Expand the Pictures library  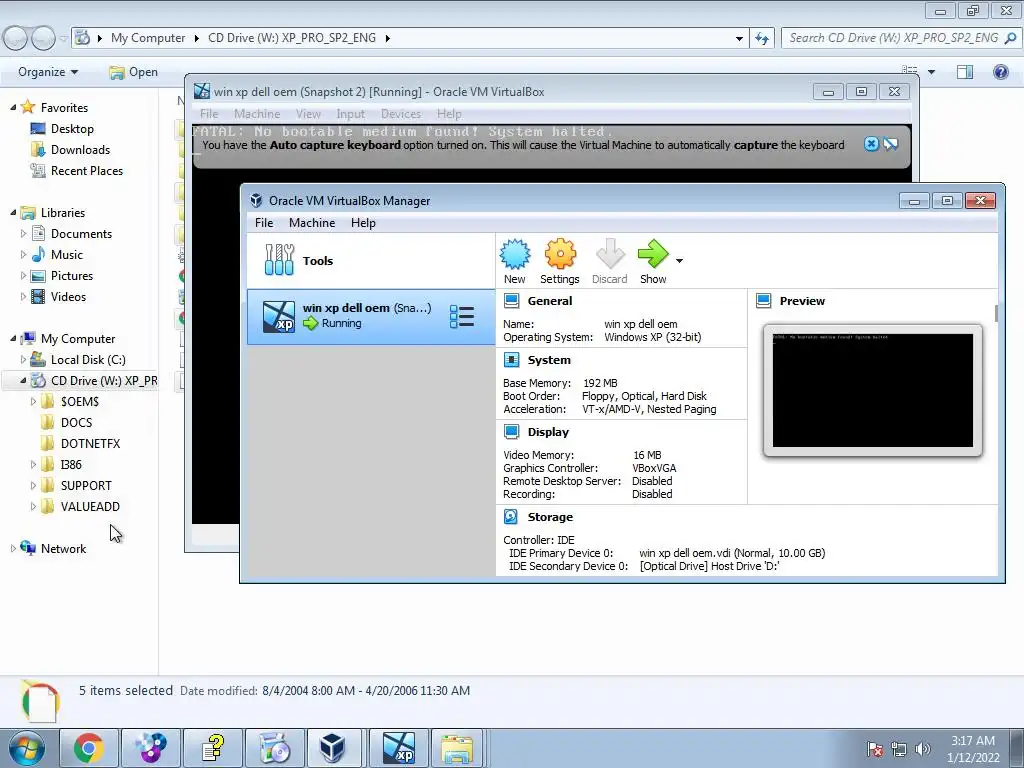tap(24, 276)
